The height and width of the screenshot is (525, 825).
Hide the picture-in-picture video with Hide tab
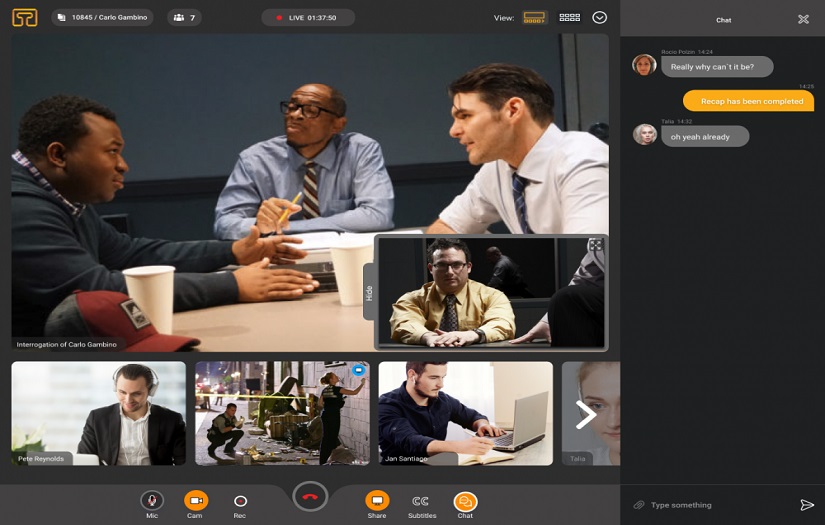coord(369,292)
